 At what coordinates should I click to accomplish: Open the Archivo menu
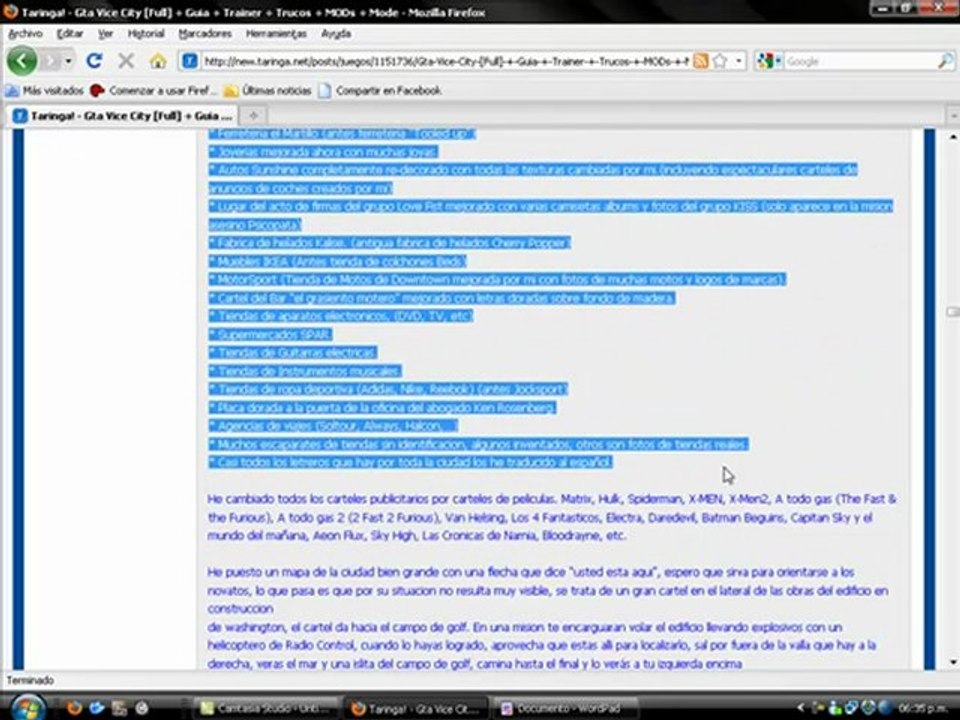pyautogui.click(x=25, y=34)
